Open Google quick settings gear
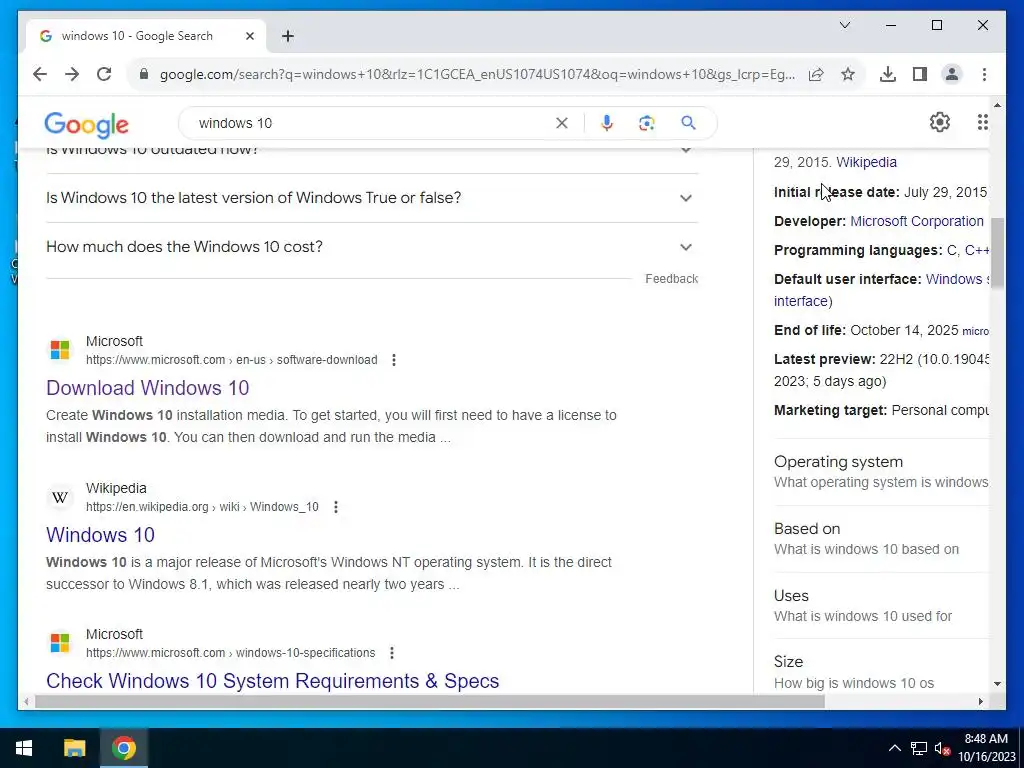 pyautogui.click(x=939, y=122)
